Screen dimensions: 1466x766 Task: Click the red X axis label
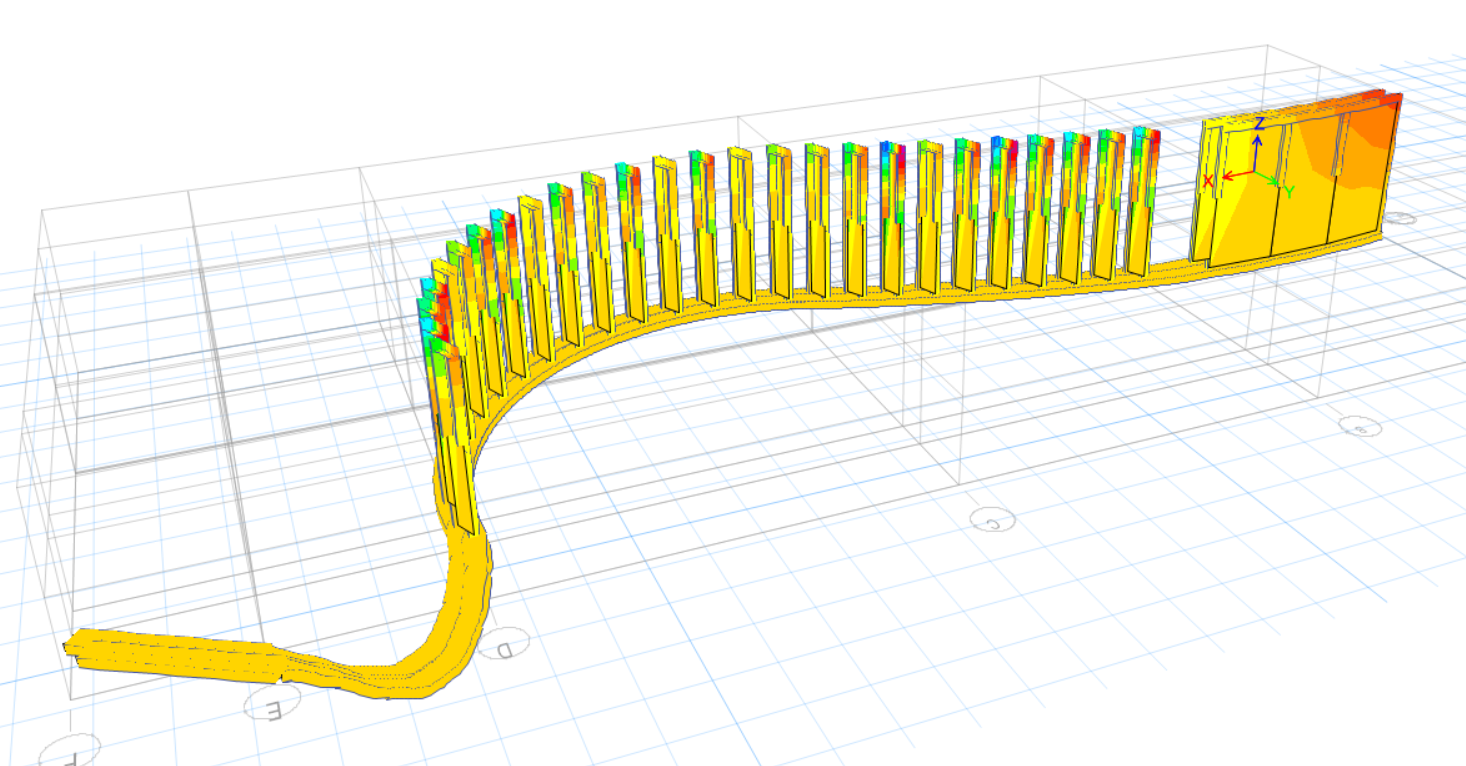pyautogui.click(x=1208, y=181)
